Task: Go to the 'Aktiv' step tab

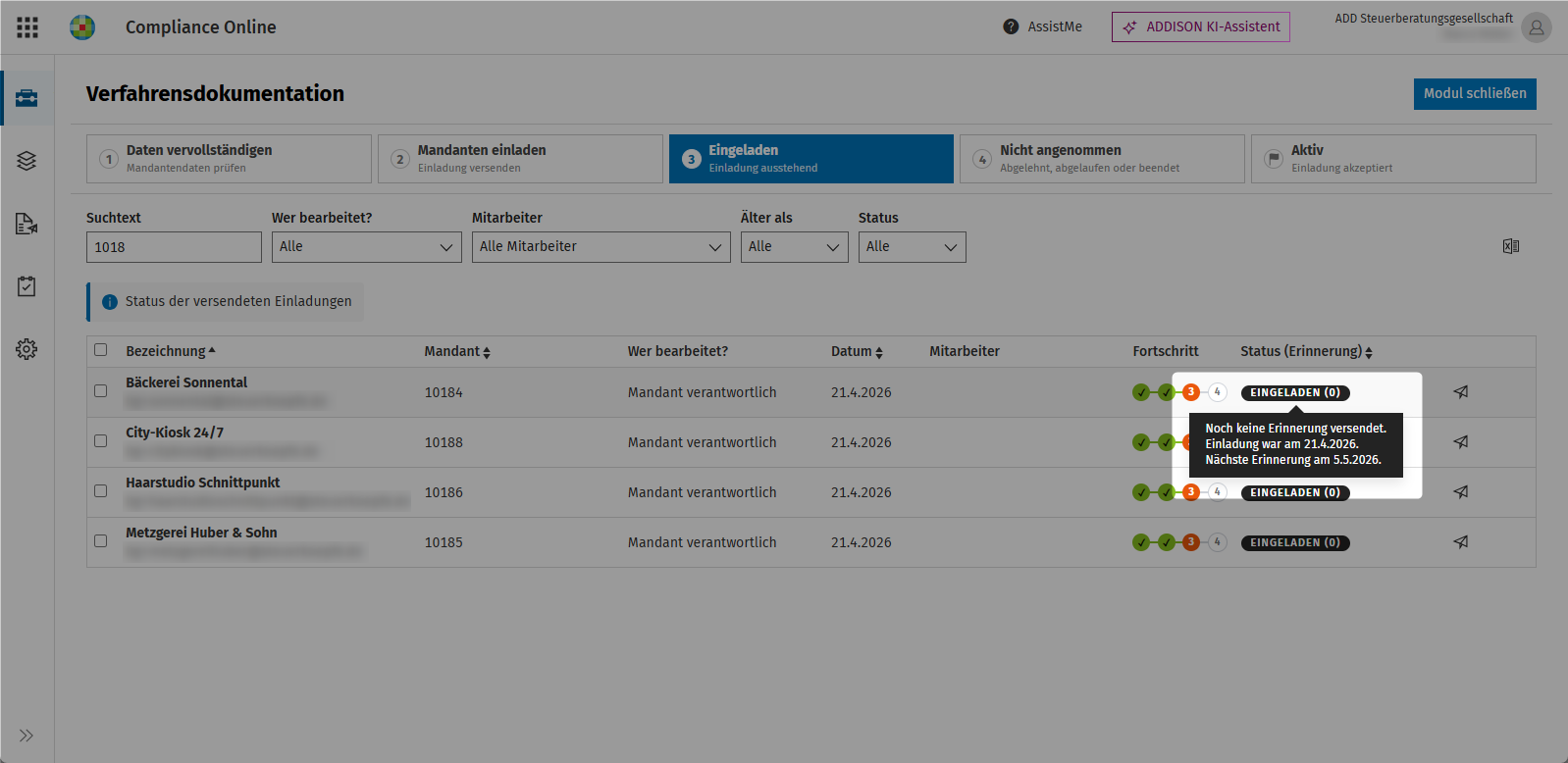Action: pos(1393,159)
